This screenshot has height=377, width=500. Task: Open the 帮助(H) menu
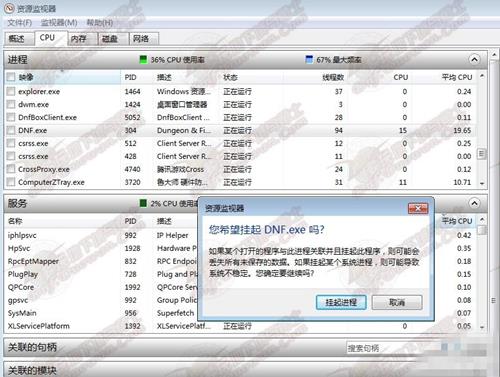click(99, 23)
